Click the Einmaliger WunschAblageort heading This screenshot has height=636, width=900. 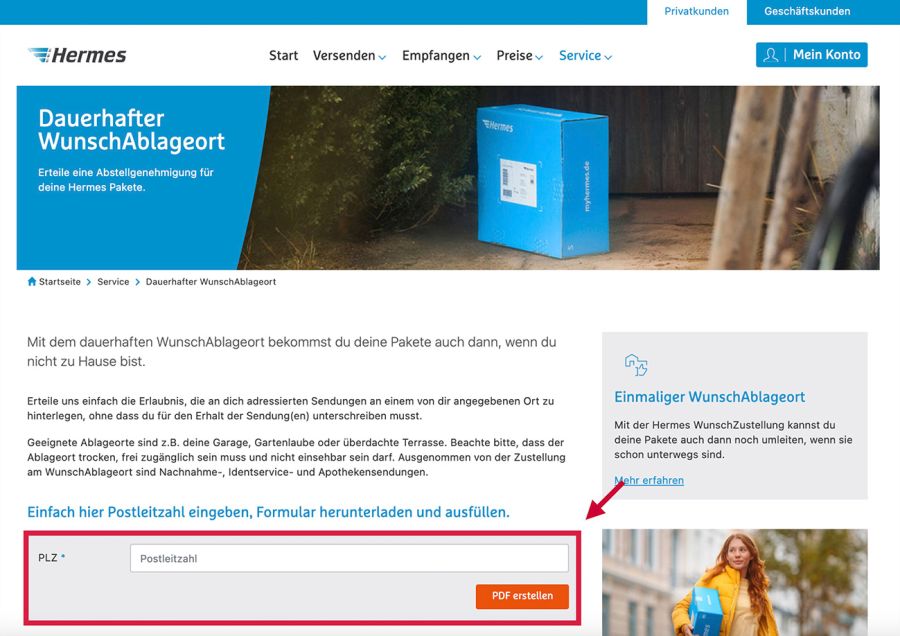point(709,397)
